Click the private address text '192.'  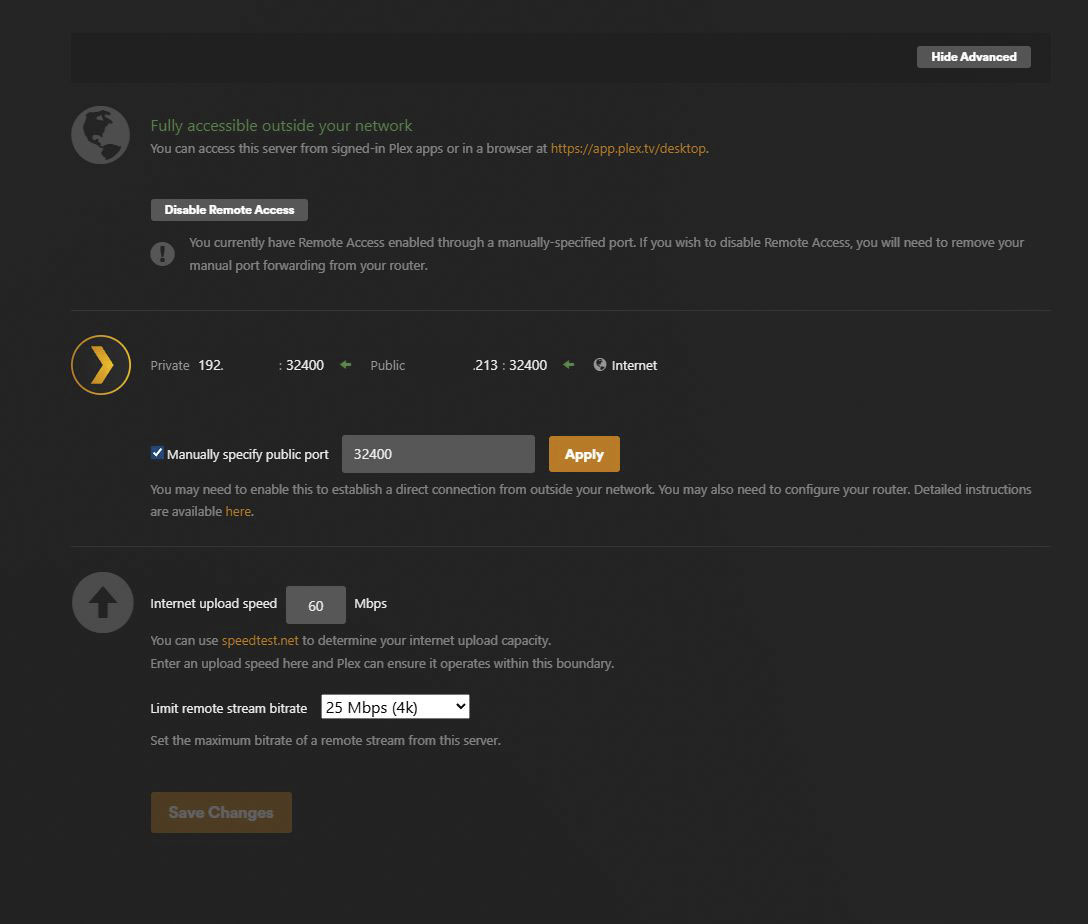pos(211,366)
